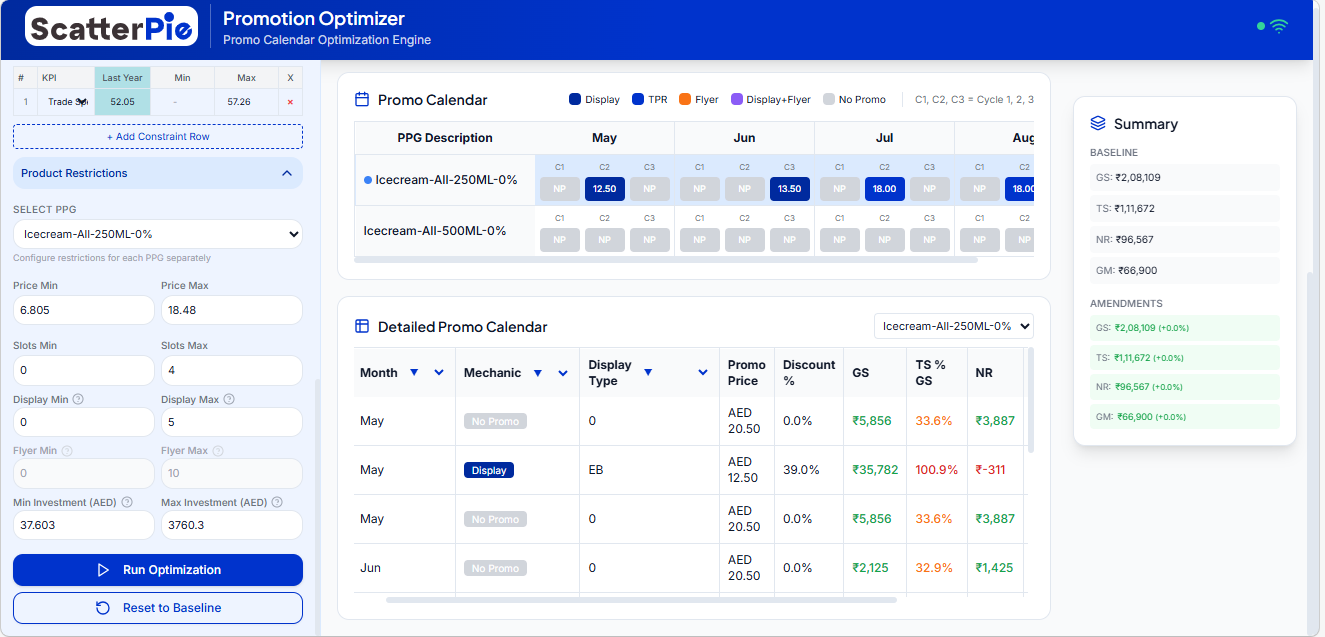Click the Display Min help icon
The width and height of the screenshot is (1325, 637).
click(78, 400)
